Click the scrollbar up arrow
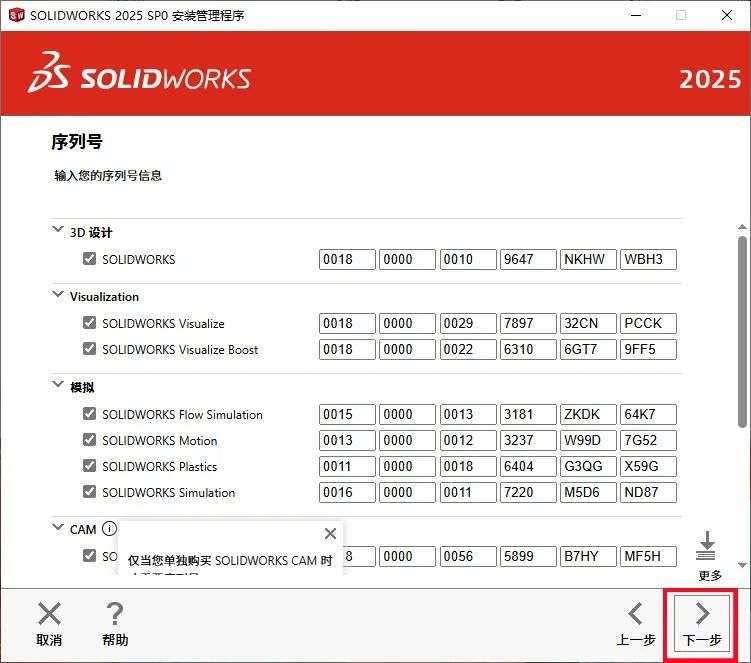 tap(742, 227)
